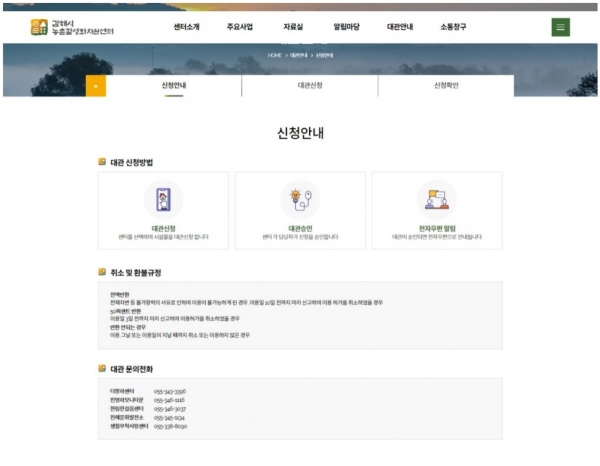Switch to the 대관신청 tab
The height and width of the screenshot is (466, 600).
310,86
